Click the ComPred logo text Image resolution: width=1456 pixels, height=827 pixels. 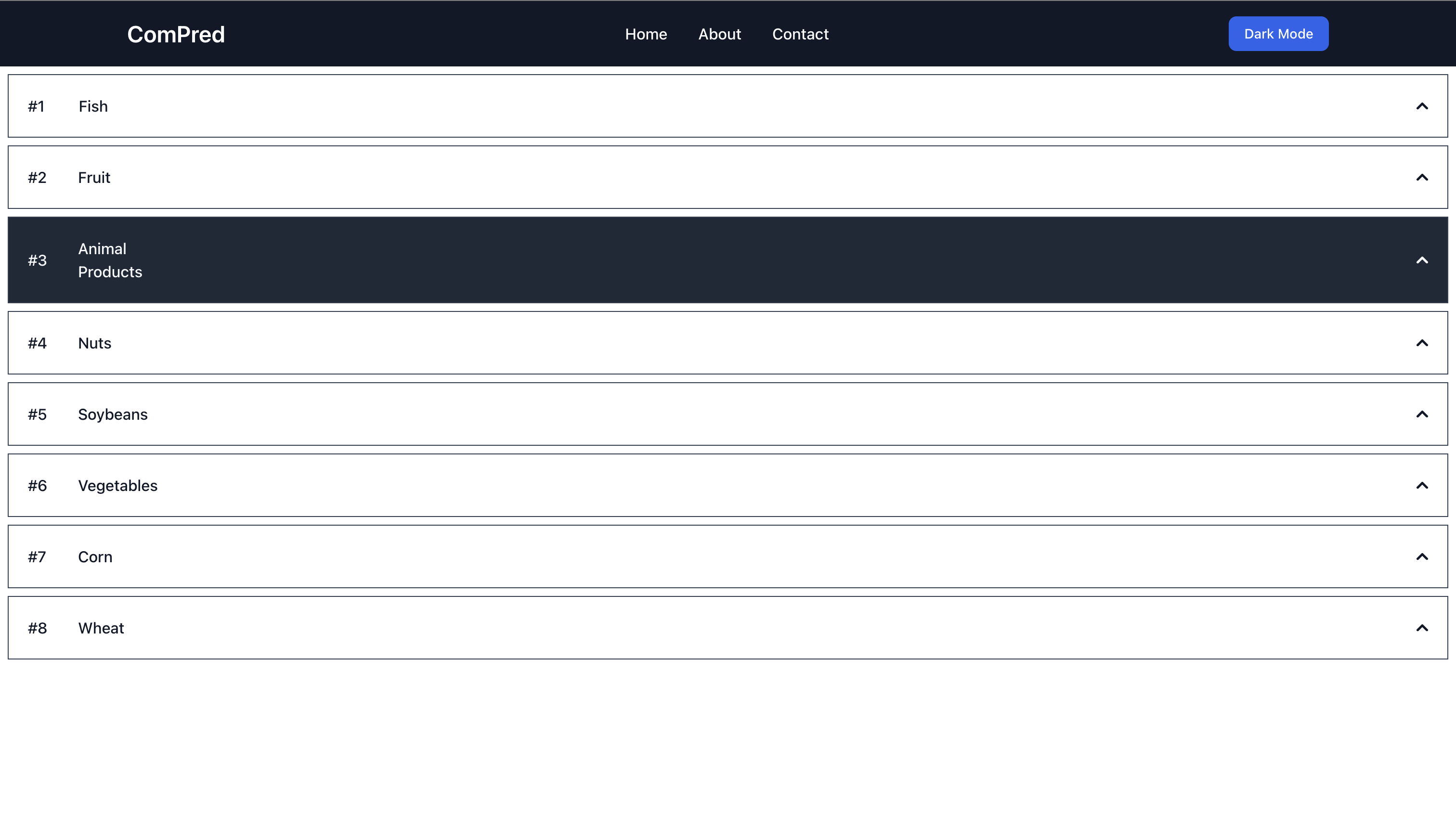(x=176, y=35)
